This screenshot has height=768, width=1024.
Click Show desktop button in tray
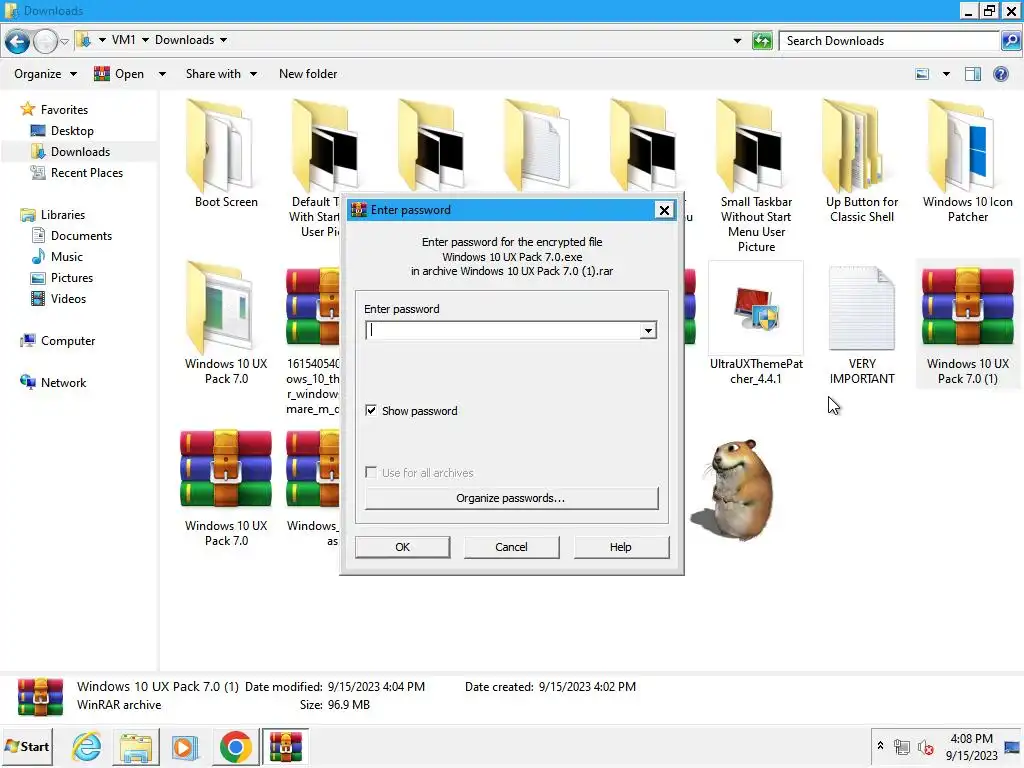[x=1013, y=746]
